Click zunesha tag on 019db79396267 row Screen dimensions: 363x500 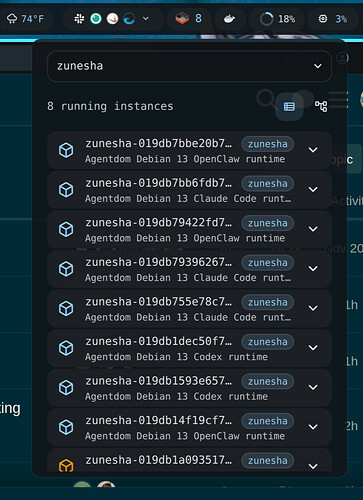pyautogui.click(x=268, y=263)
